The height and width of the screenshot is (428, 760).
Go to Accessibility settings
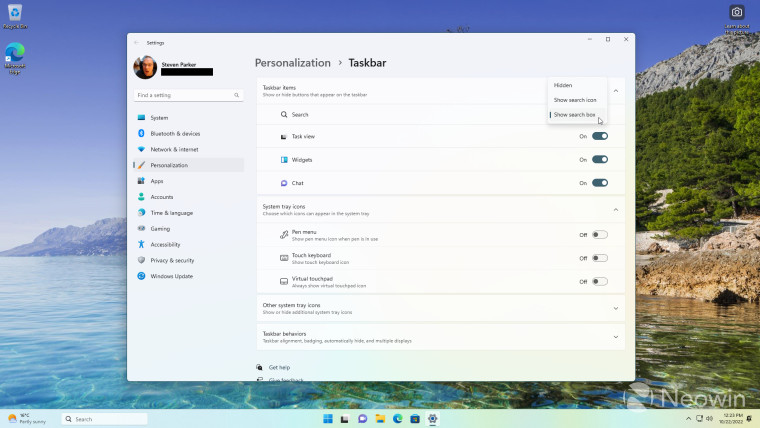tap(188, 244)
